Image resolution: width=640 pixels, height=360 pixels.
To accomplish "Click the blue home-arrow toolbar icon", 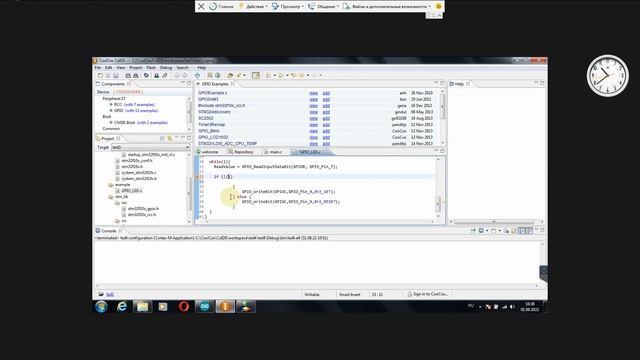I will 197,76.
